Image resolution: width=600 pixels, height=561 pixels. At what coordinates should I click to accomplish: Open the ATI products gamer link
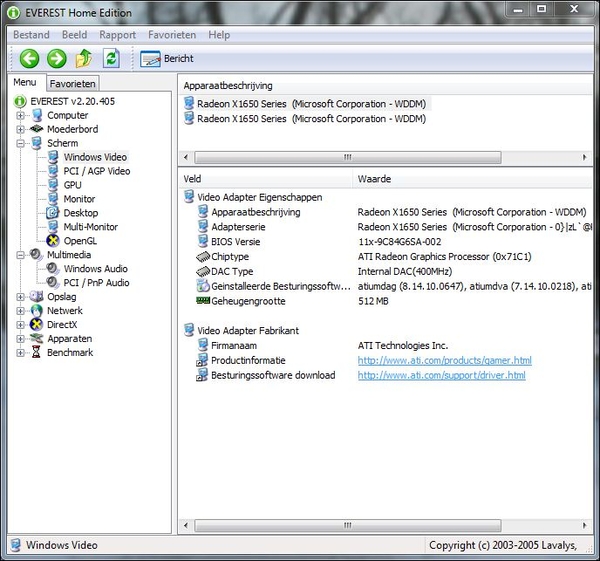(444, 360)
